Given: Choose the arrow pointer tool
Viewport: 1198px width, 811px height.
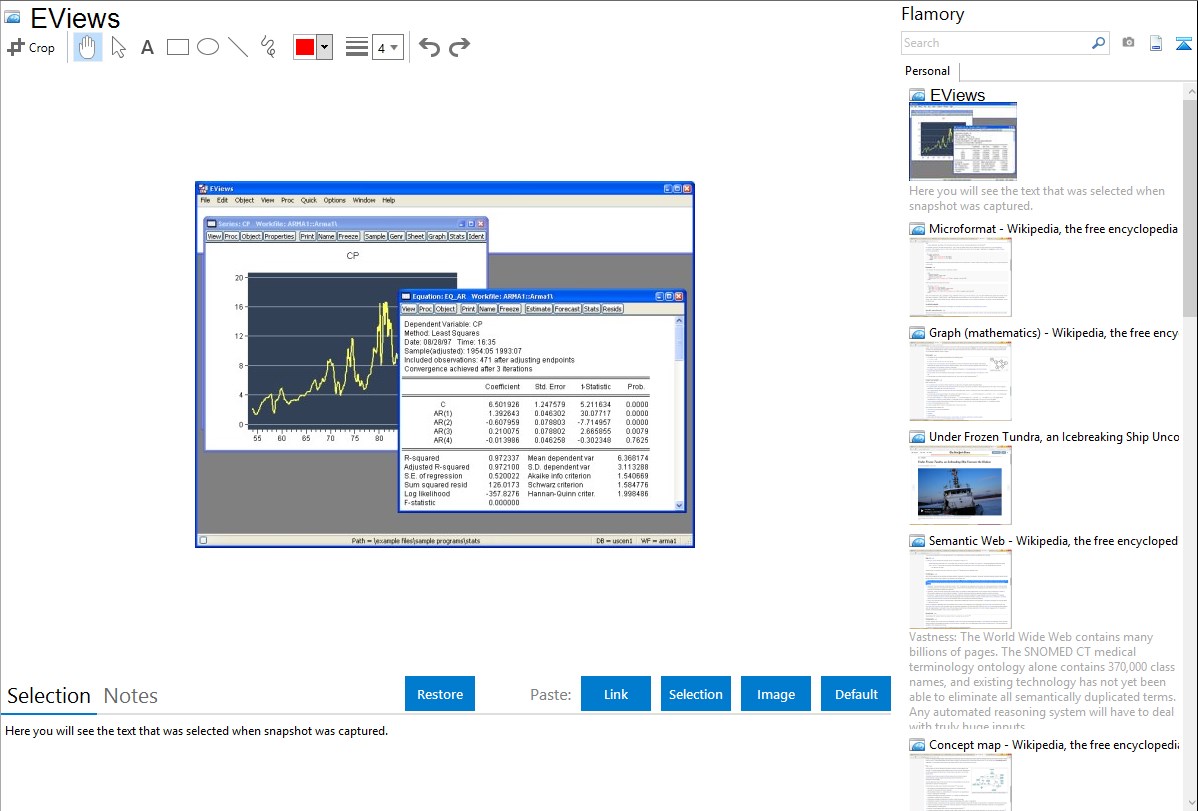Looking at the screenshot, I should tap(118, 47).
